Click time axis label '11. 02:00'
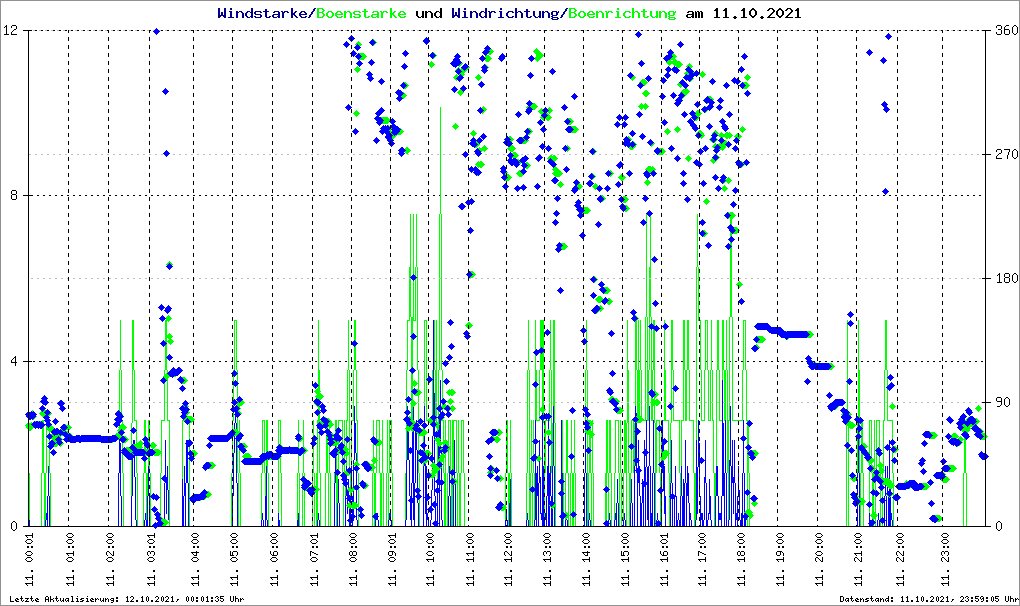Viewport: 1020px width, 606px height. 109,559
